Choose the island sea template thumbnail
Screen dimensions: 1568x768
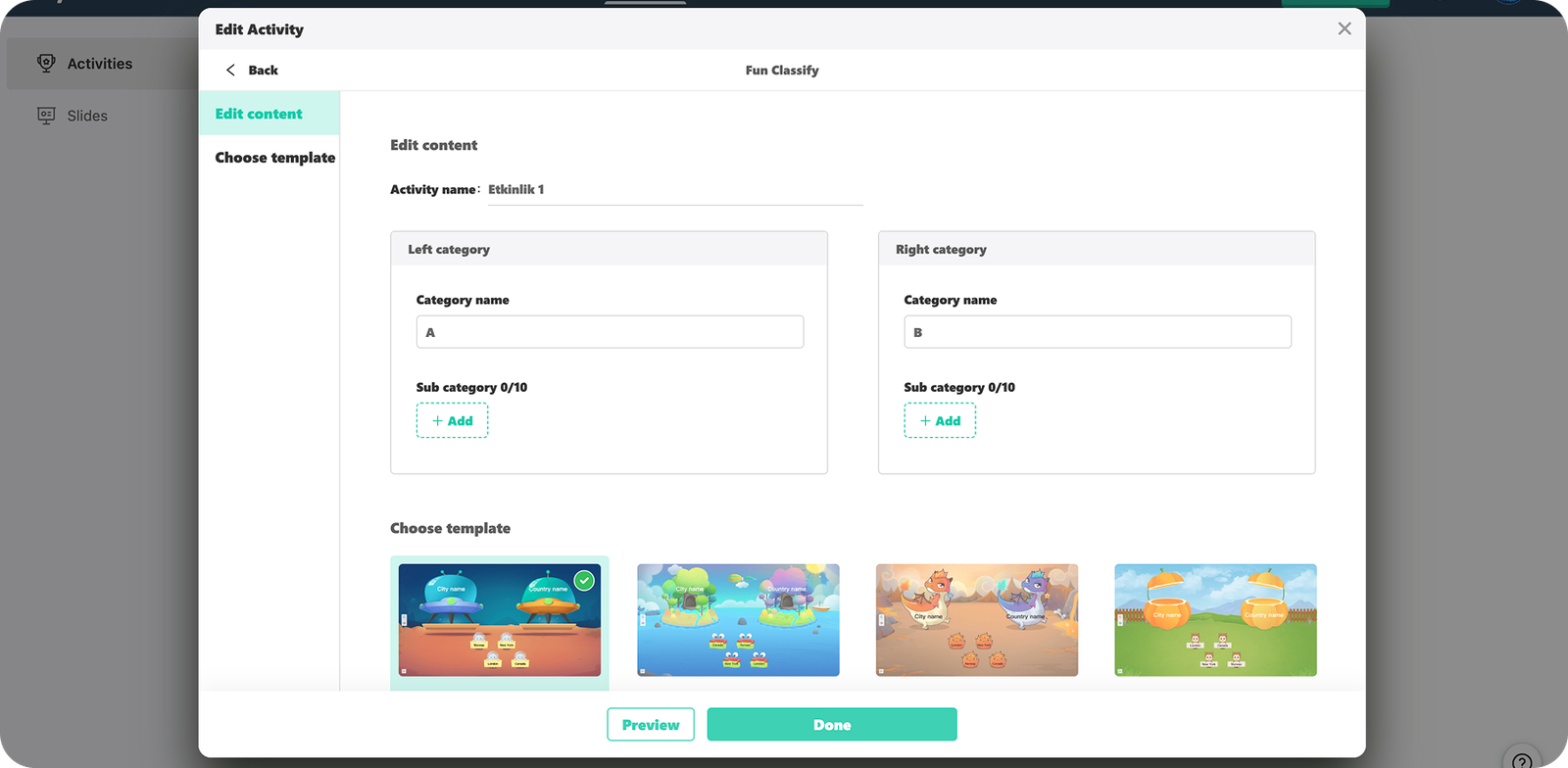738,620
